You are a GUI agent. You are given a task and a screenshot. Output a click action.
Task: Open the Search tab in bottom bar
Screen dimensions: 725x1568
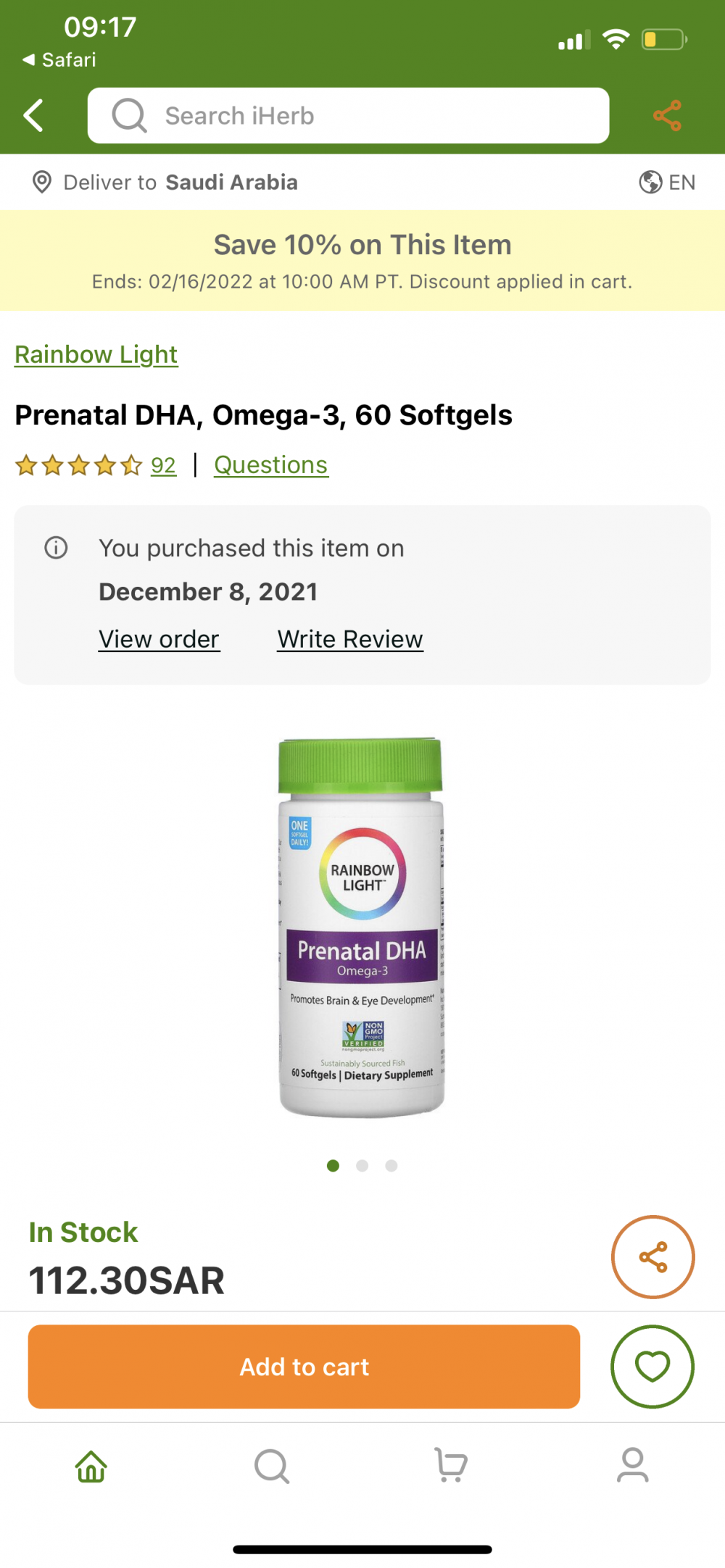272,1466
